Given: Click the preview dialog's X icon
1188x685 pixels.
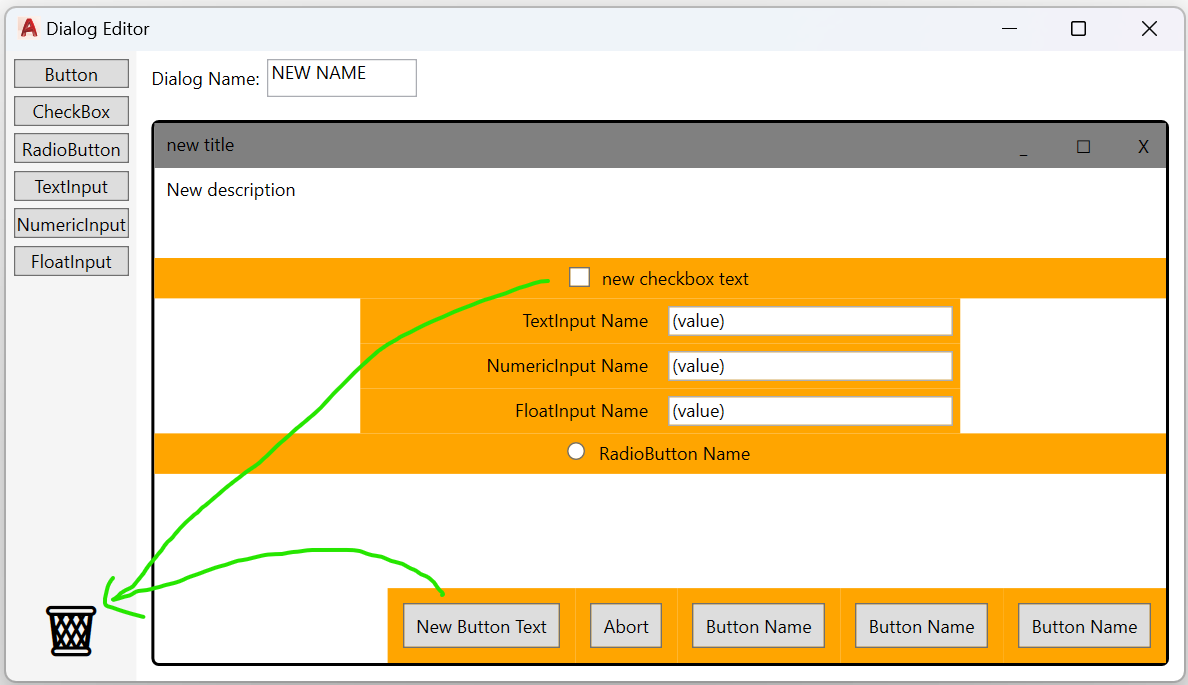Looking at the screenshot, I should coord(1143,146).
